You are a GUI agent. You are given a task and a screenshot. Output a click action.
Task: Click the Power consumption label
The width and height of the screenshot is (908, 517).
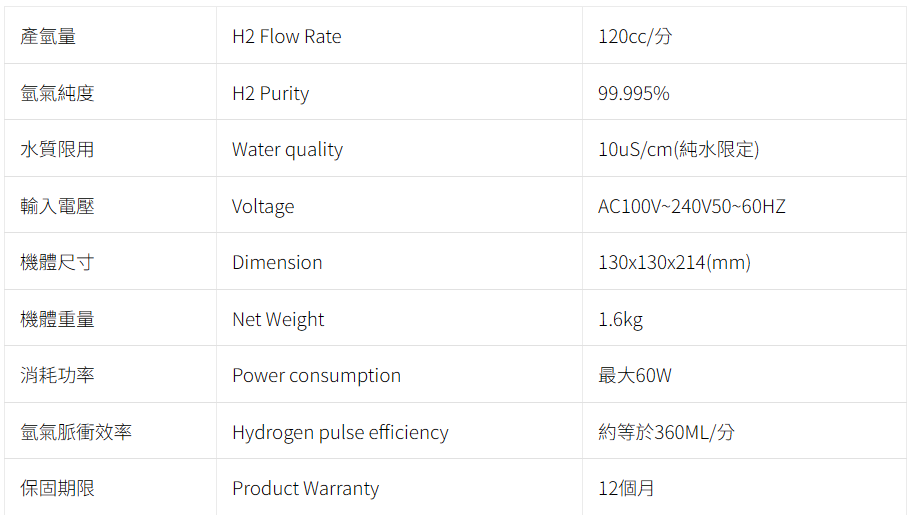(x=316, y=376)
